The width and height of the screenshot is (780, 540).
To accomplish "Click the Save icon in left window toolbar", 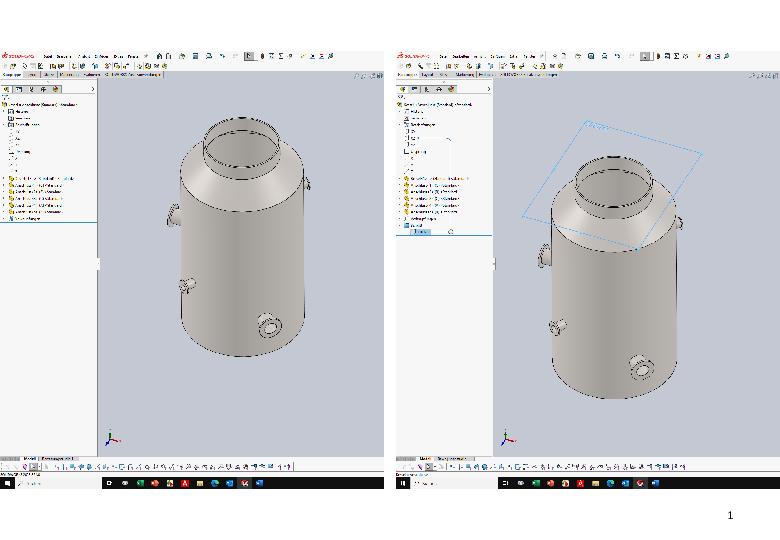I will [x=196, y=57].
